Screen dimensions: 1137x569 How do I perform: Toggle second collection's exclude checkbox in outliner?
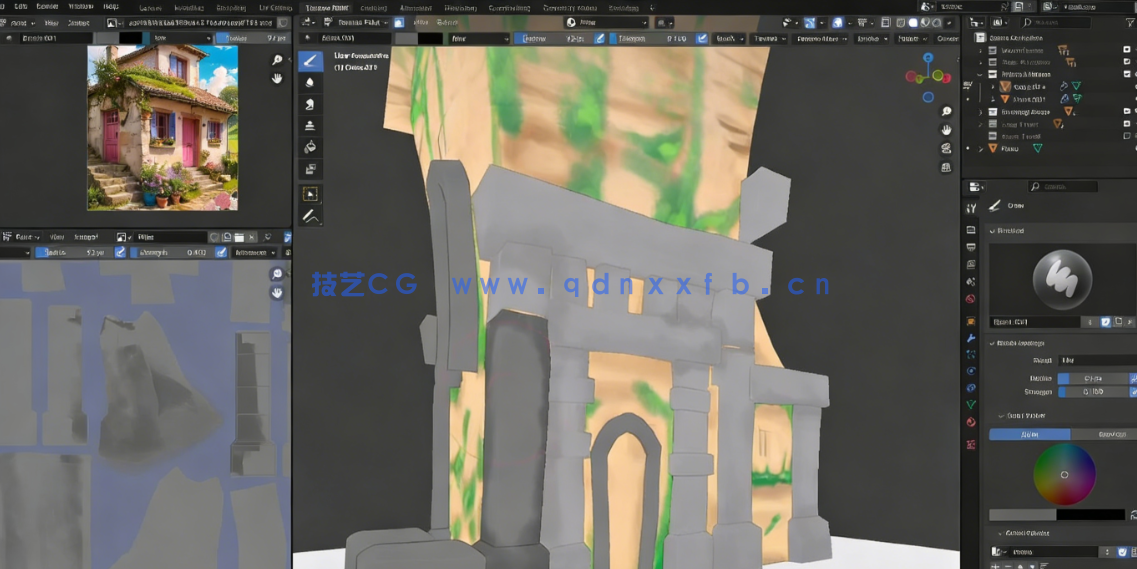coord(1127,62)
